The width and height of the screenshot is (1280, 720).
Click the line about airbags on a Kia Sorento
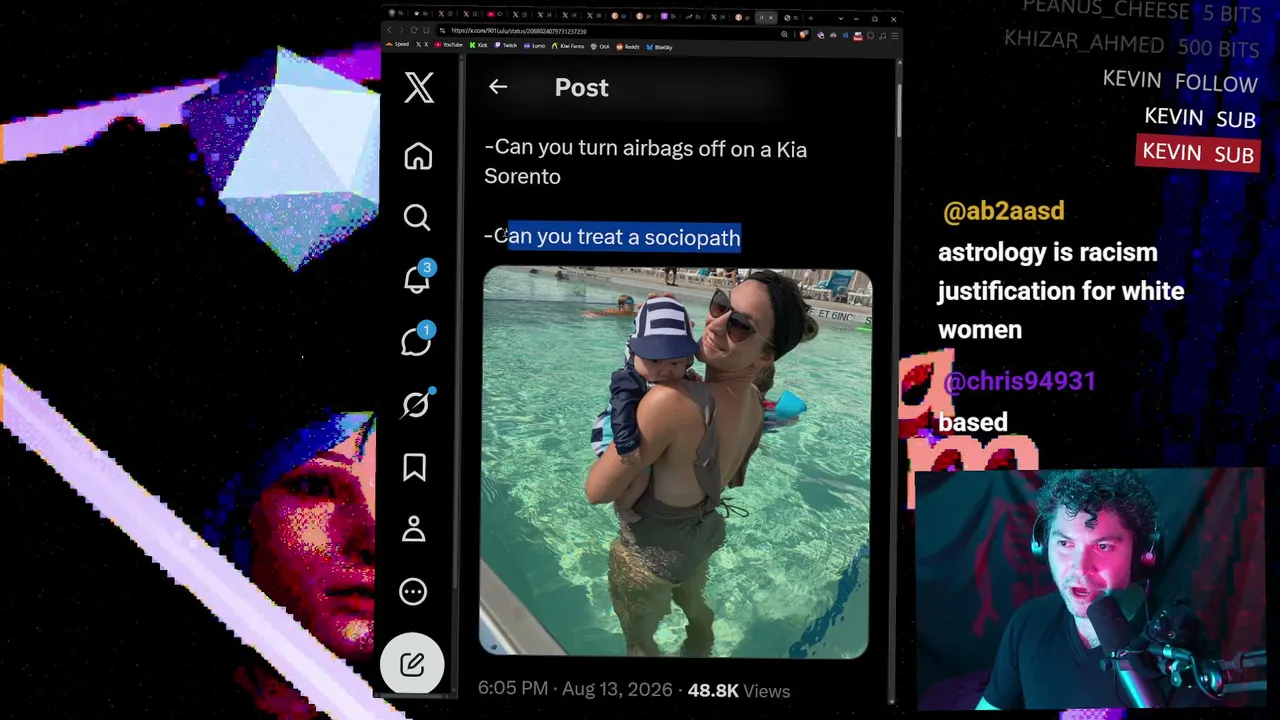click(x=645, y=162)
